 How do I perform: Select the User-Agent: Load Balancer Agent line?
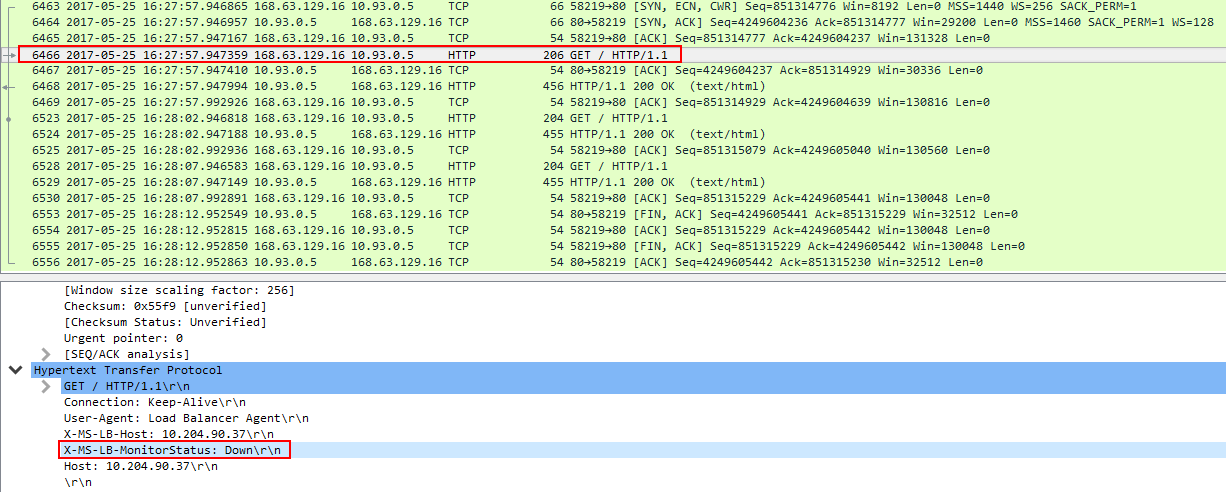186,418
